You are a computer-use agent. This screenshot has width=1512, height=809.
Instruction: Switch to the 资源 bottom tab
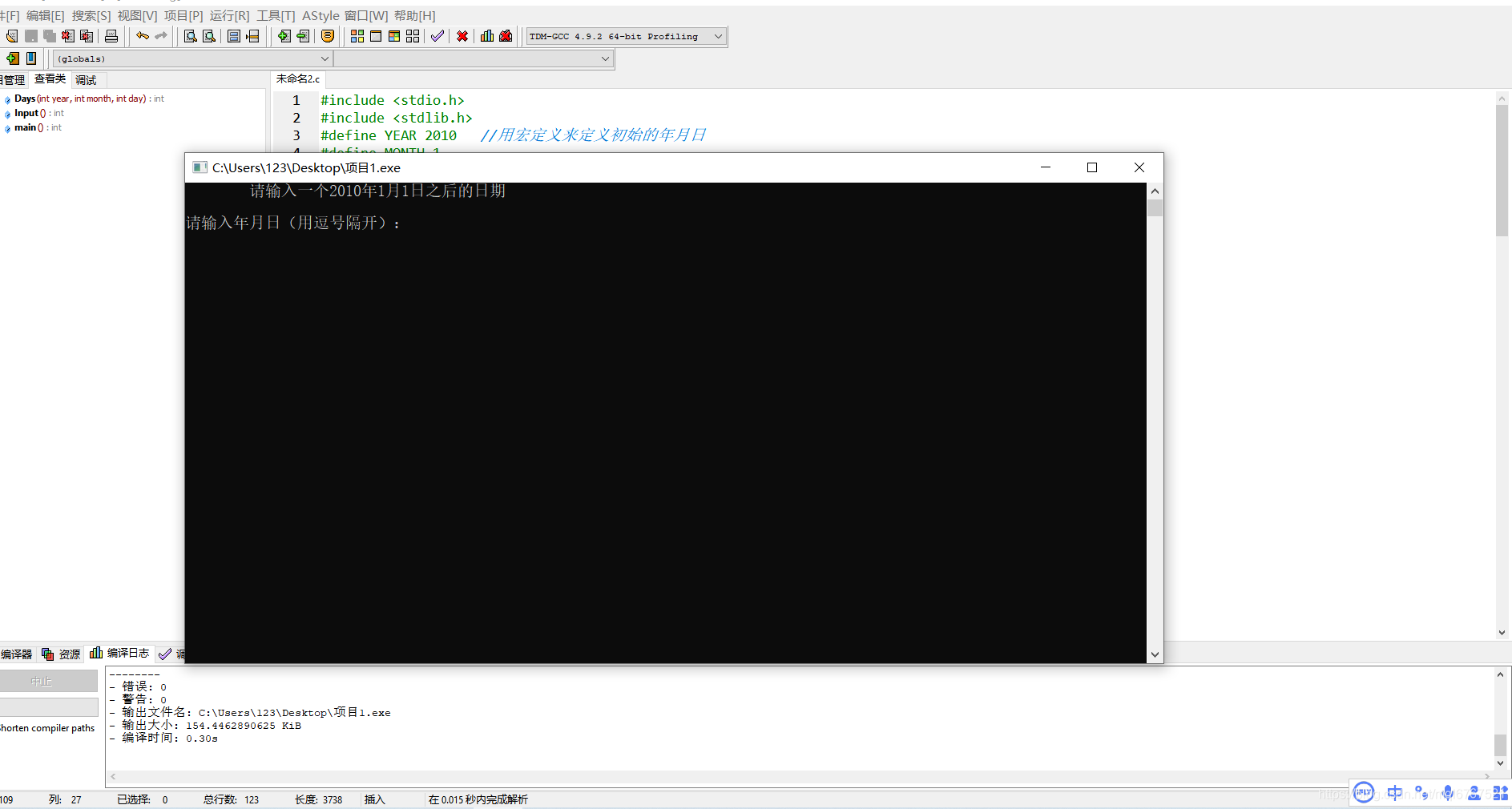click(62, 654)
